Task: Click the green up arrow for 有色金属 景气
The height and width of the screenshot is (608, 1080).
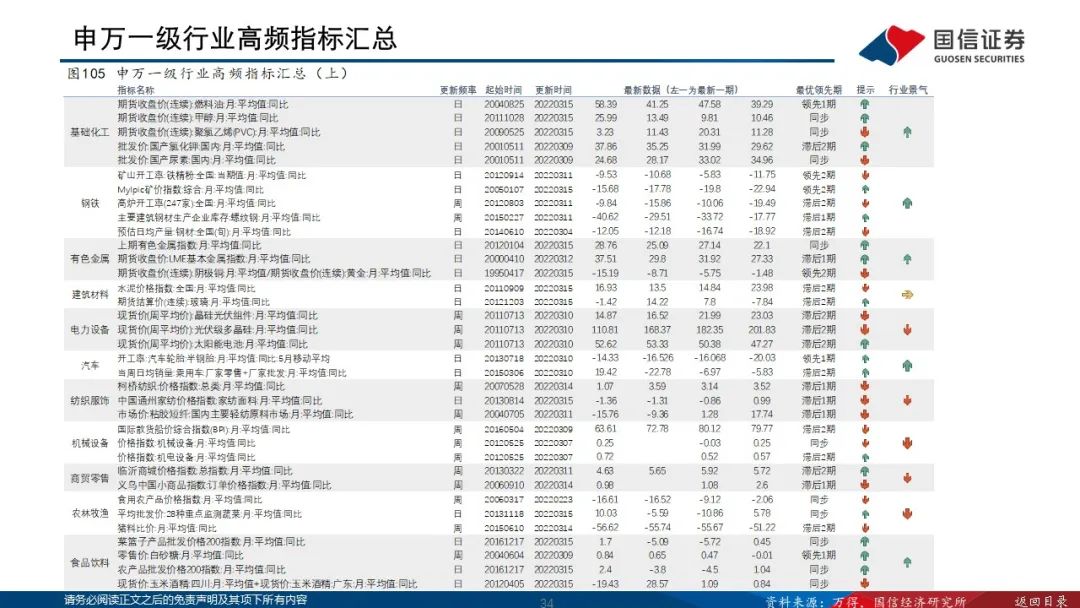Action: pyautogui.click(x=907, y=259)
